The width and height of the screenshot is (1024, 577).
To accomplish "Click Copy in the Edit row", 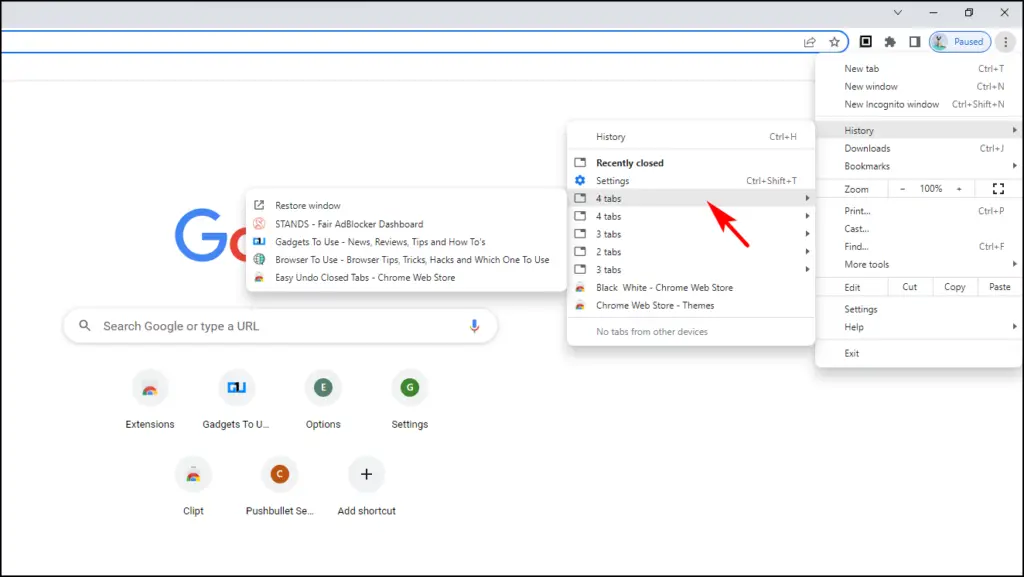I will (955, 287).
